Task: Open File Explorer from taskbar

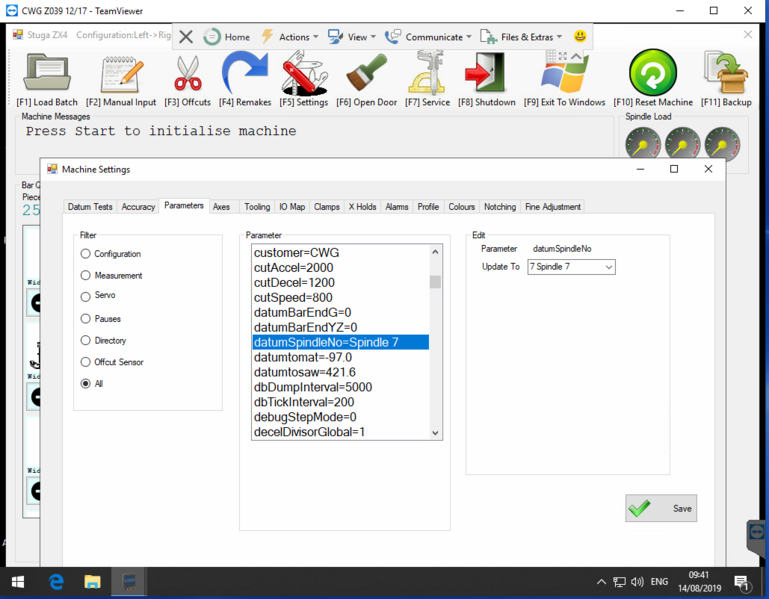Action: click(92, 582)
